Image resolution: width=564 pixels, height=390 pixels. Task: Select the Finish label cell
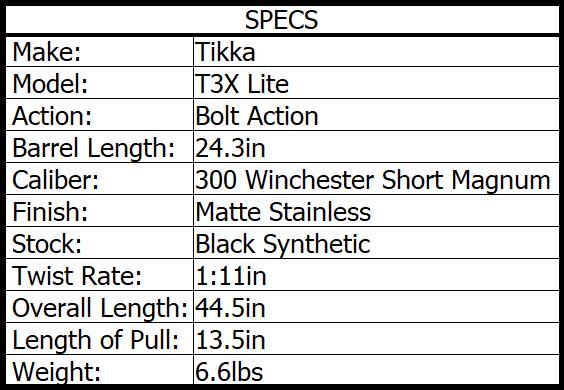point(100,211)
